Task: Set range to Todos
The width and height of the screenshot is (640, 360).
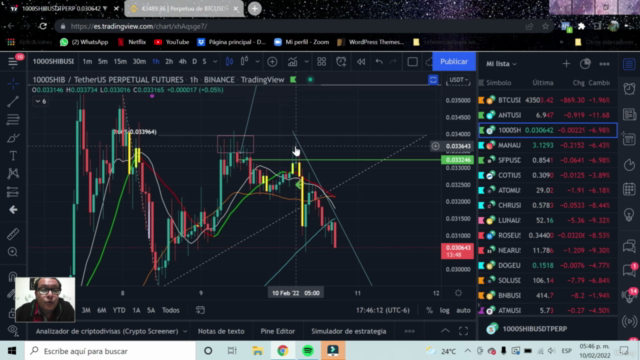Action: [171, 310]
